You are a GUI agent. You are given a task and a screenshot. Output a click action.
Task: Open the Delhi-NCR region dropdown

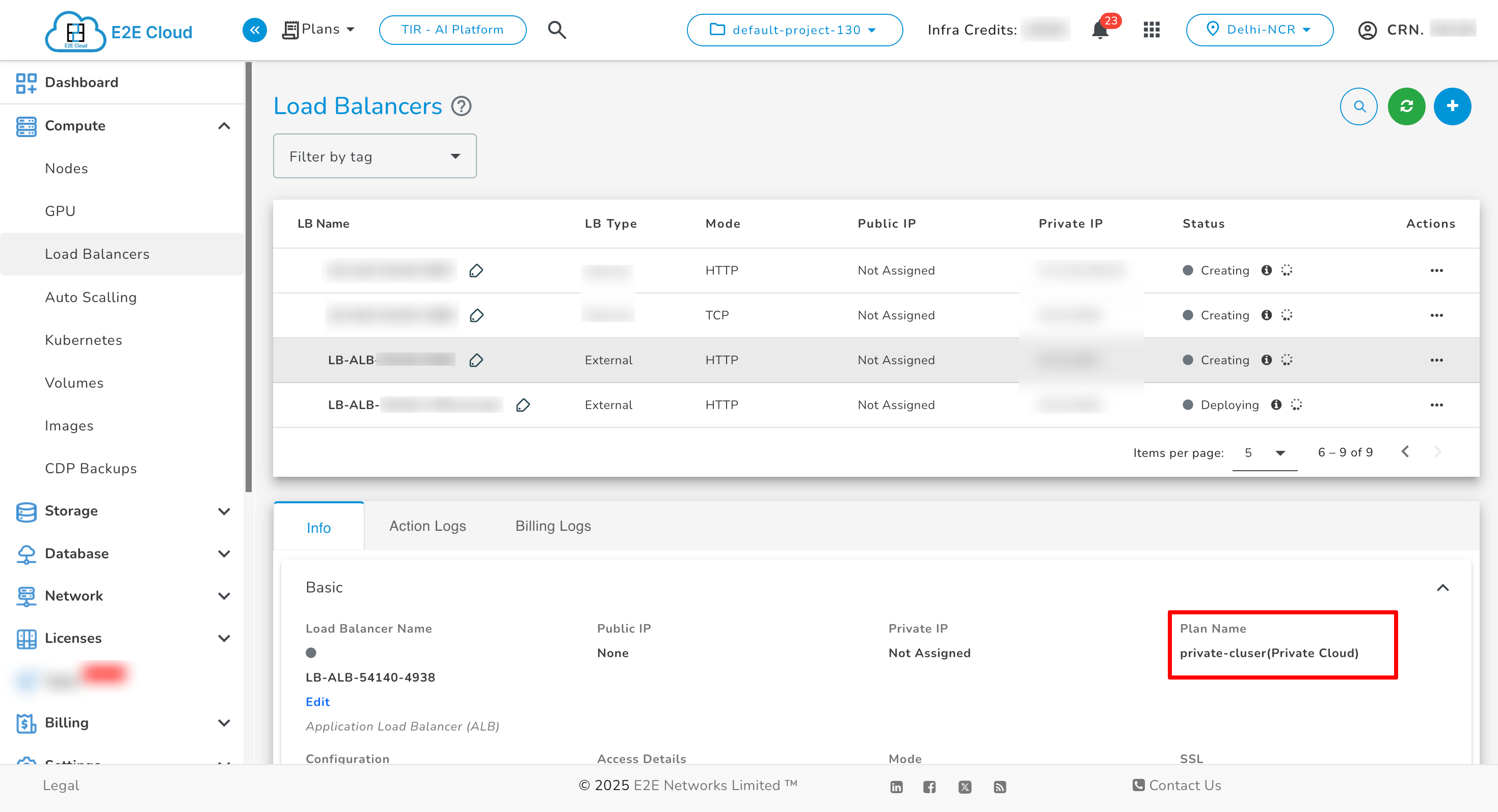tap(1259, 30)
